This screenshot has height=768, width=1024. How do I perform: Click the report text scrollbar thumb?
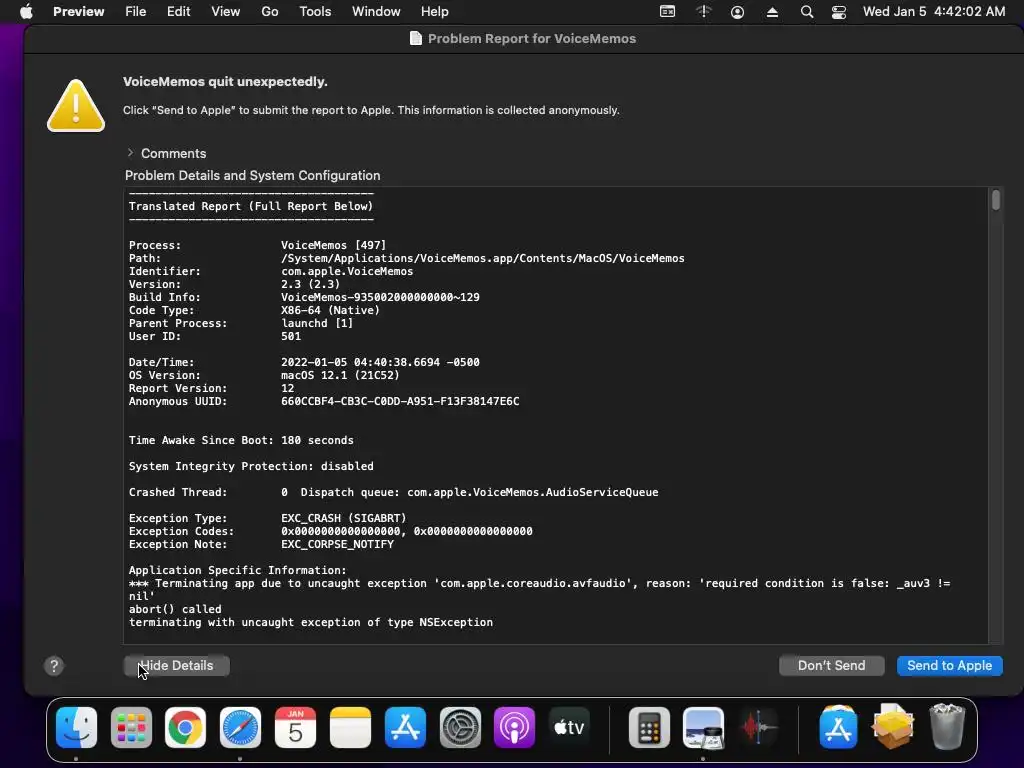(995, 200)
